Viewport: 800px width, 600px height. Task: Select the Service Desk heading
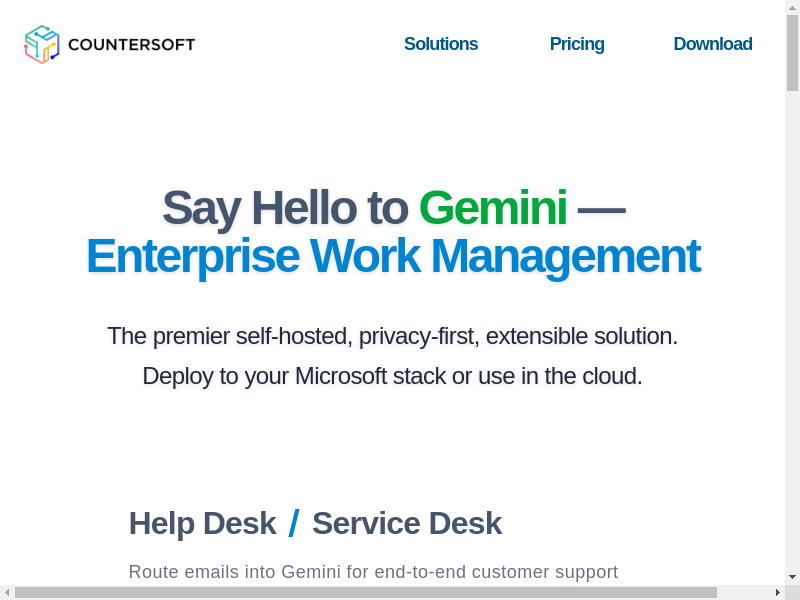tap(407, 523)
